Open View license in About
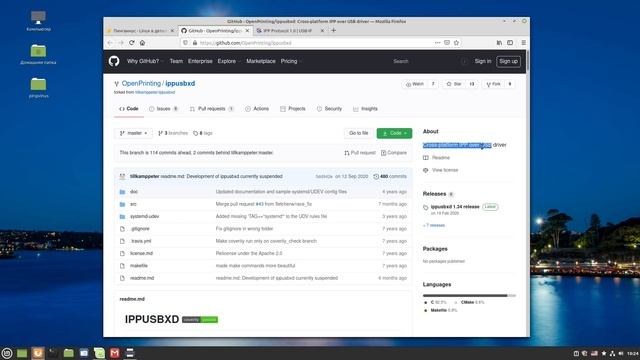 (x=440, y=170)
